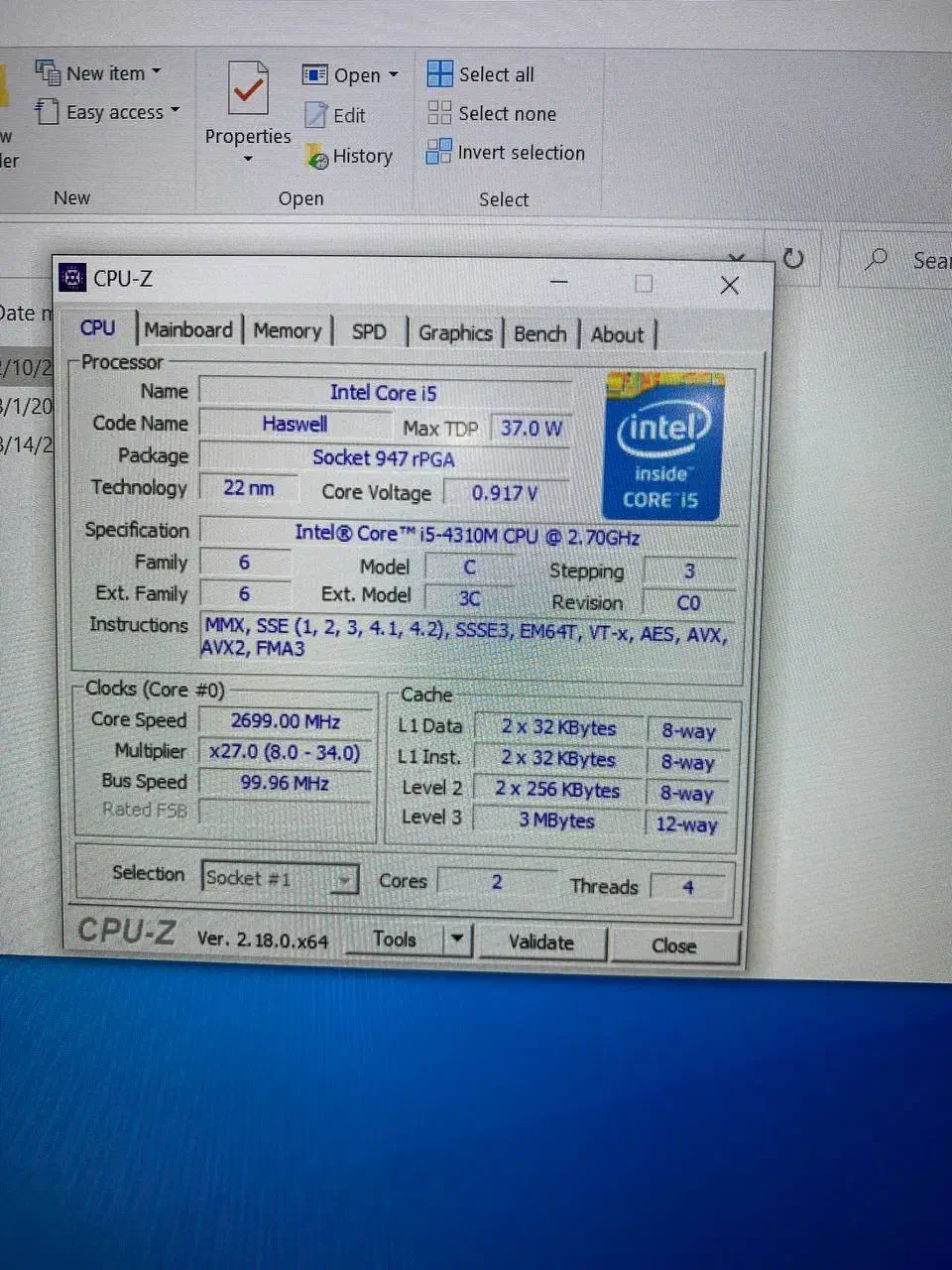Click the Bus Speed value 99.96 MHz
The image size is (952, 1270).
[286, 784]
